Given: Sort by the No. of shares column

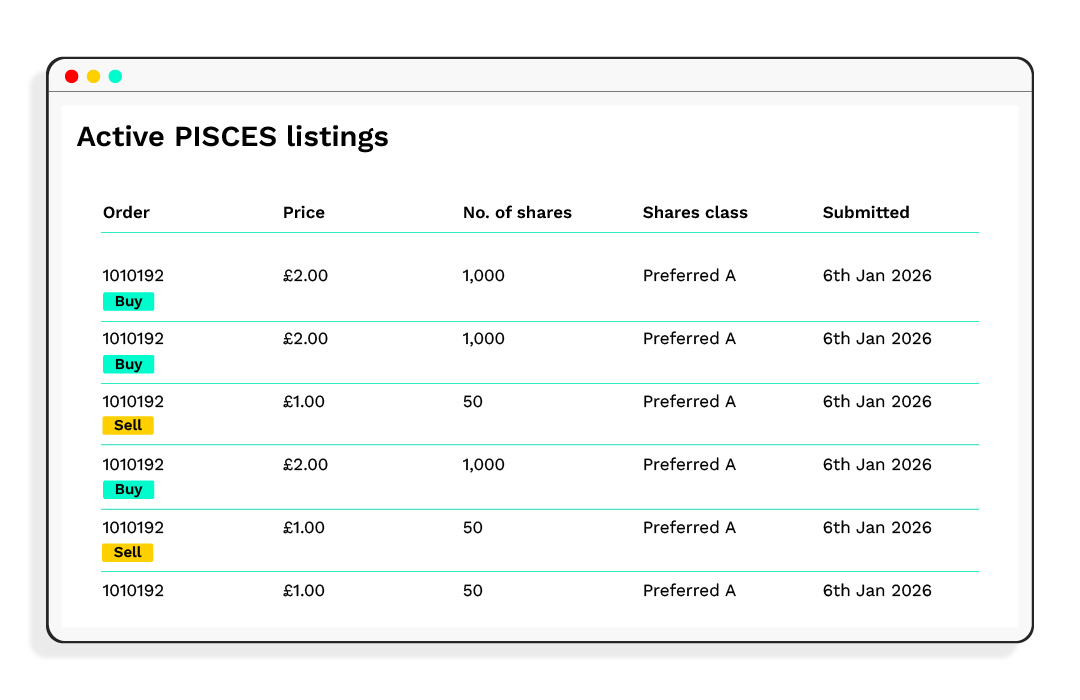Looking at the screenshot, I should tap(517, 212).
